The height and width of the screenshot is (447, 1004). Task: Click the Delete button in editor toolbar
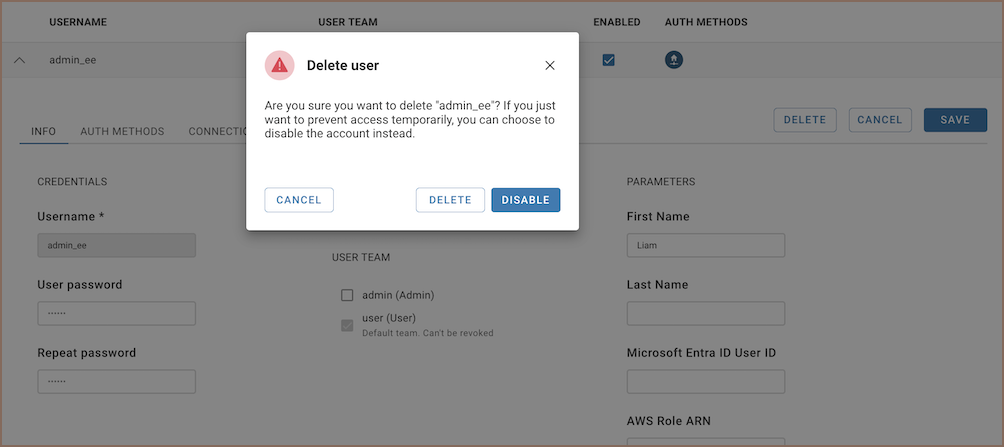tap(804, 120)
